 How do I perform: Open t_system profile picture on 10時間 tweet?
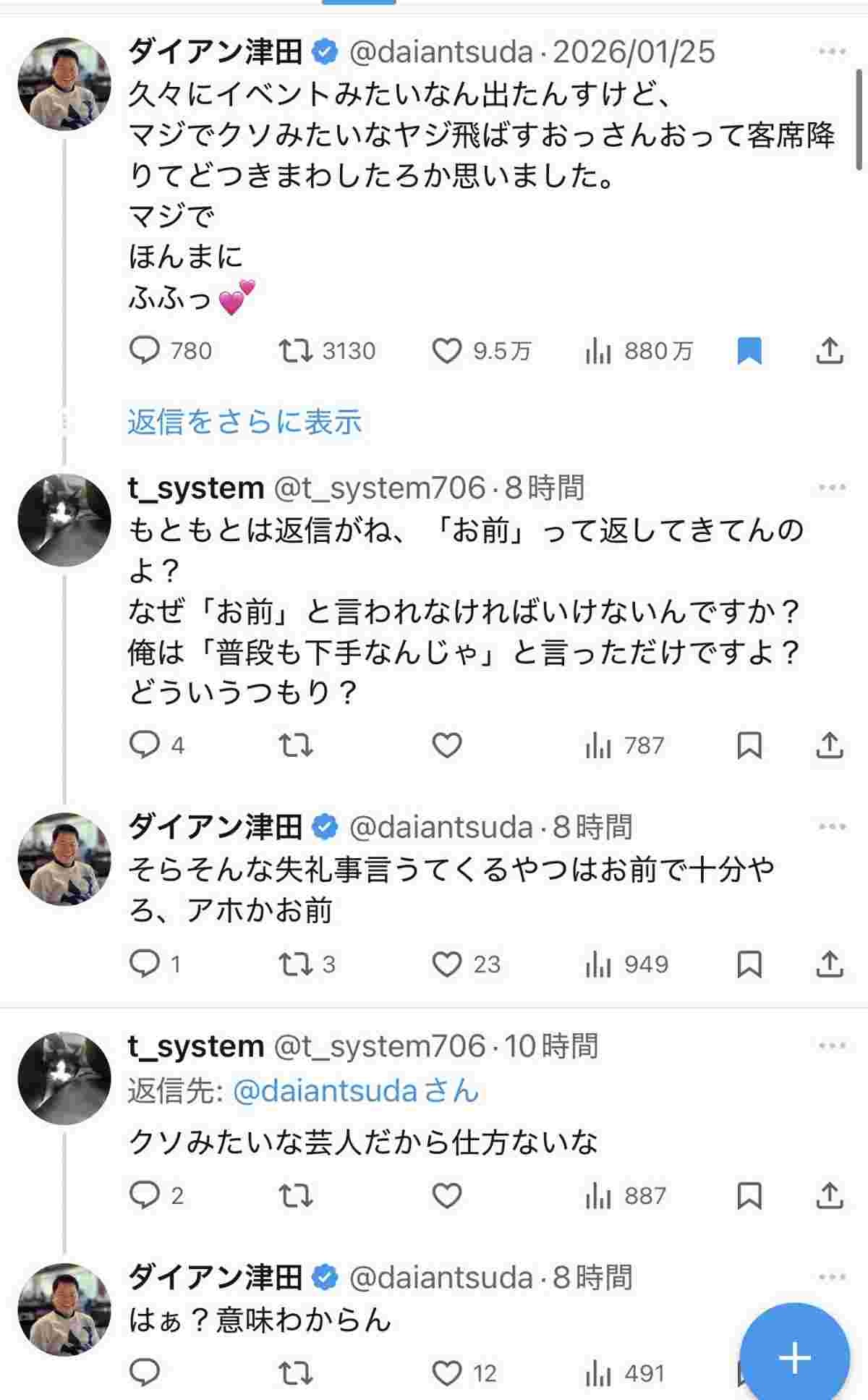coord(64,1078)
